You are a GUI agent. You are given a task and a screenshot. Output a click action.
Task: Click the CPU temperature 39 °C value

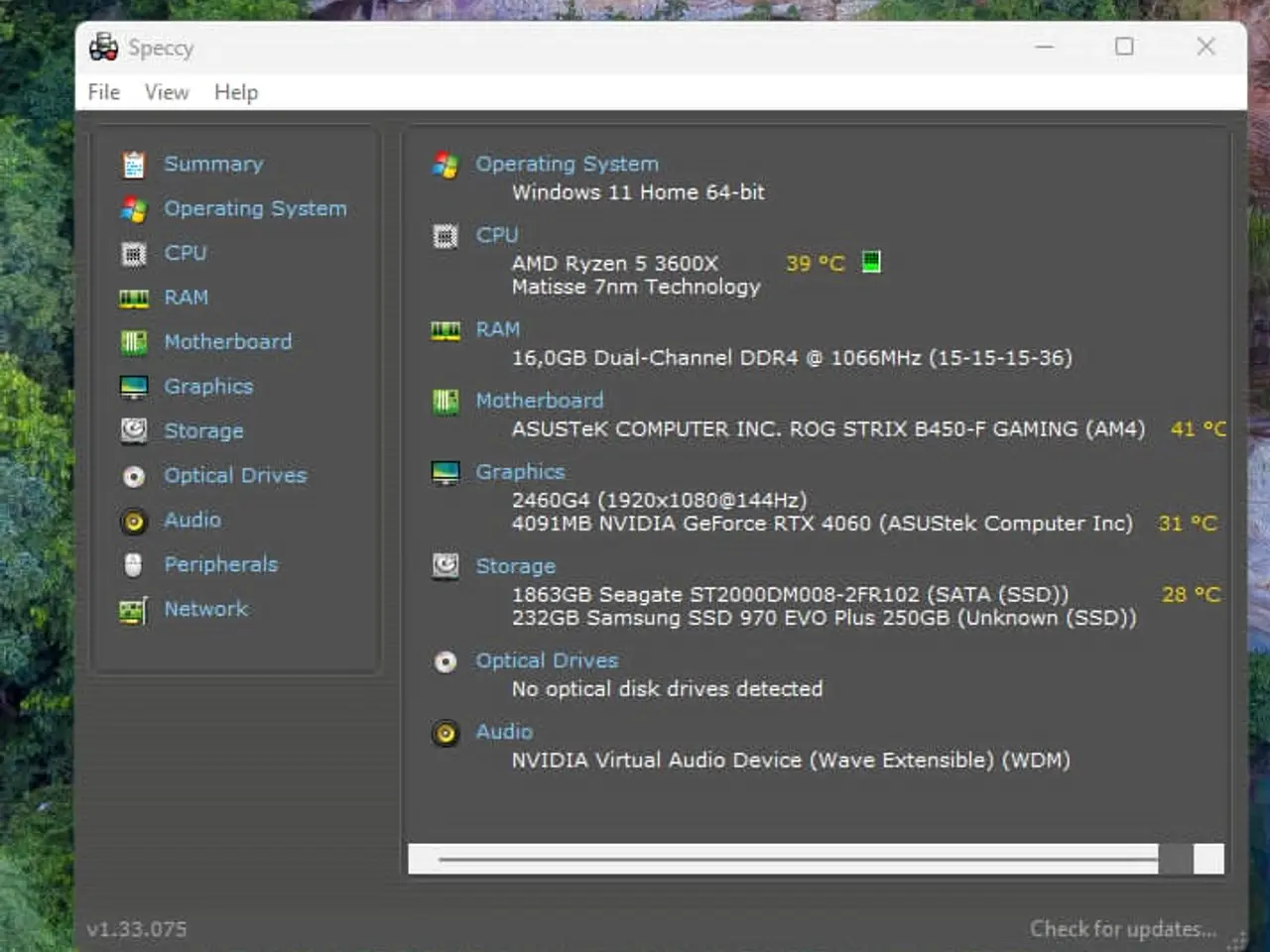pos(816,264)
